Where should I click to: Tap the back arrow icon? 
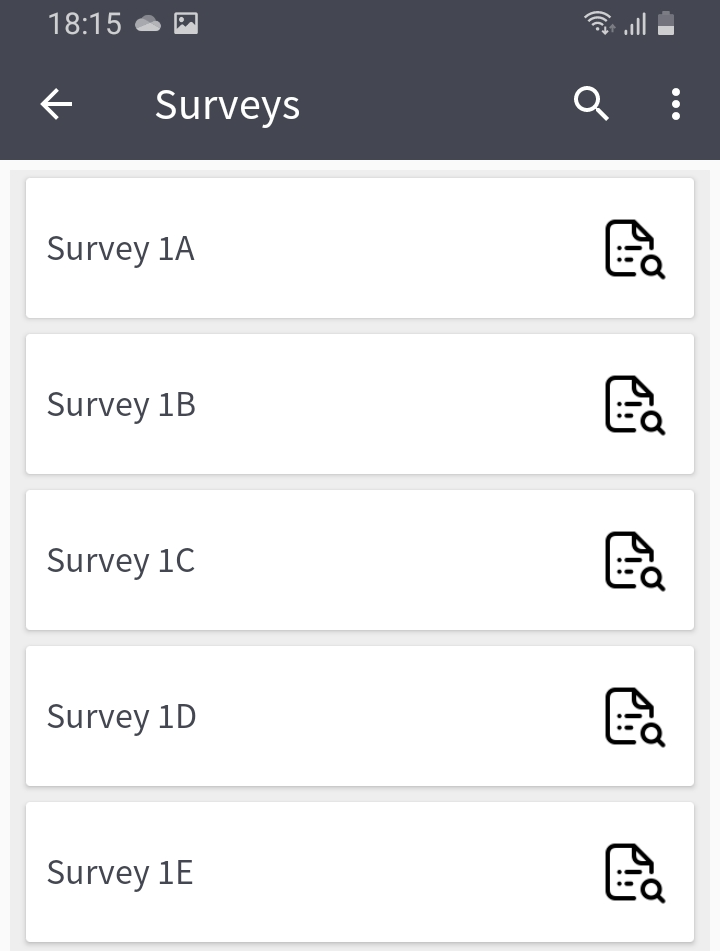coord(56,104)
